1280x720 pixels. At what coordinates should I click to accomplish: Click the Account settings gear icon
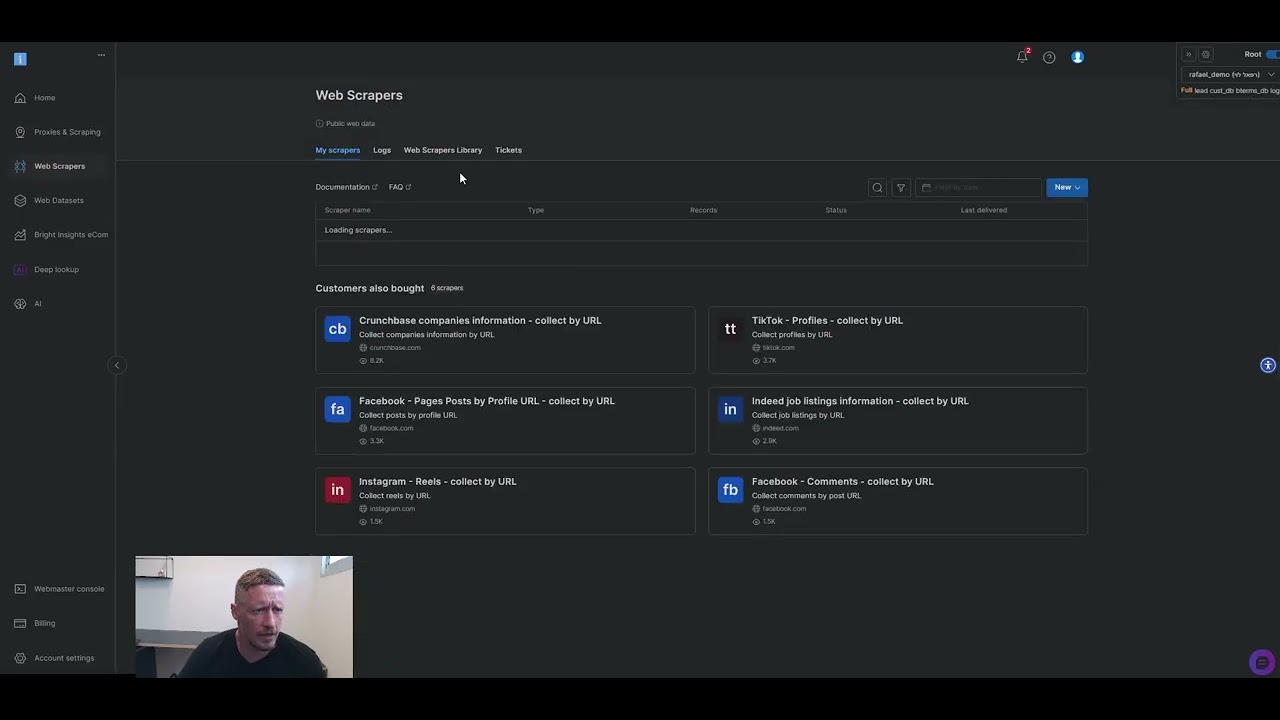pyautogui.click(x=20, y=658)
